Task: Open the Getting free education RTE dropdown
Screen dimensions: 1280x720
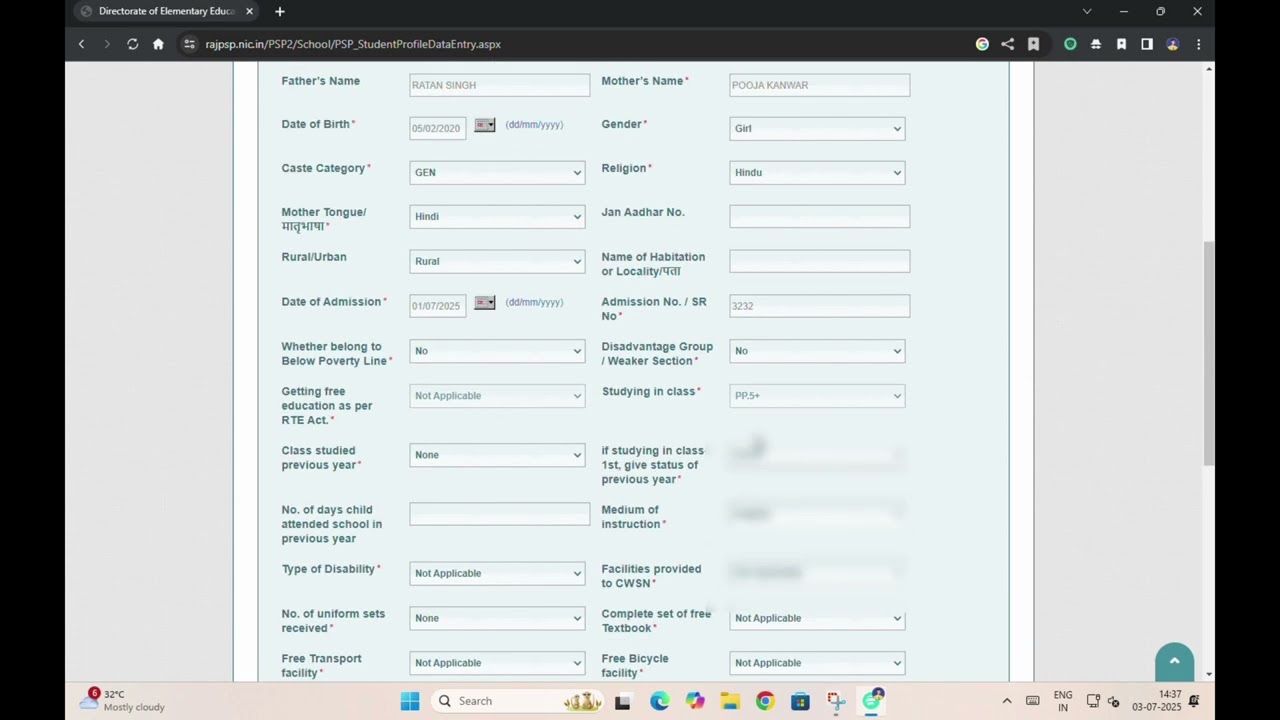Action: (497, 396)
